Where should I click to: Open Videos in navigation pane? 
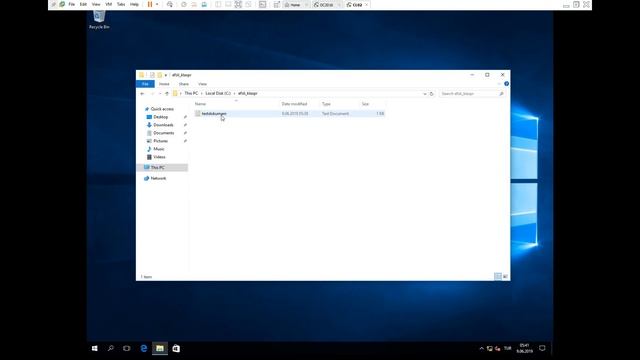click(x=159, y=157)
